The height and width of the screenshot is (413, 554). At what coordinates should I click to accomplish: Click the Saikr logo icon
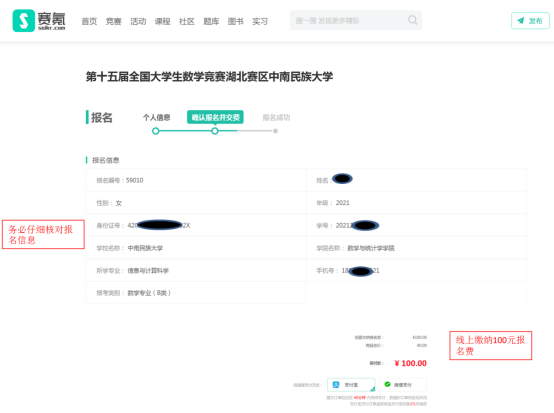tap(24, 21)
